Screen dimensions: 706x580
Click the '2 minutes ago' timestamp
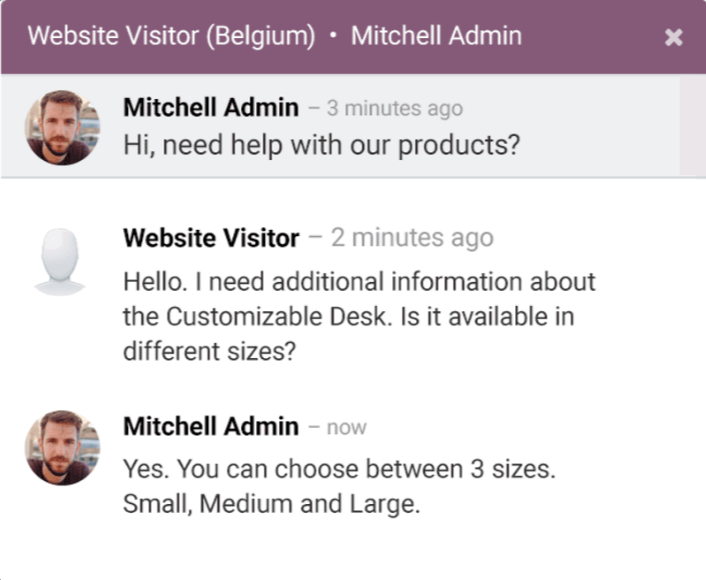(x=412, y=238)
